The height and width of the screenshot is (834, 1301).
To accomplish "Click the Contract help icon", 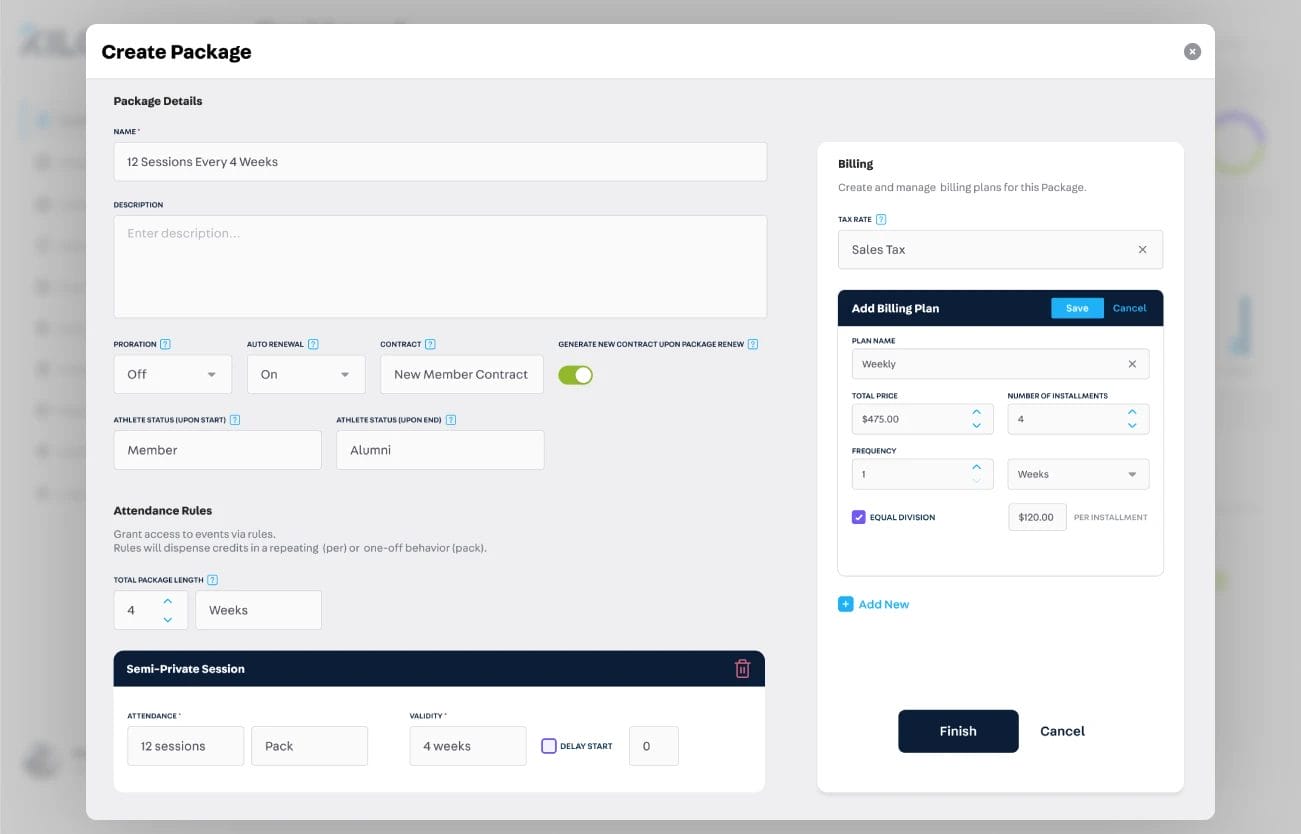I will (x=429, y=343).
